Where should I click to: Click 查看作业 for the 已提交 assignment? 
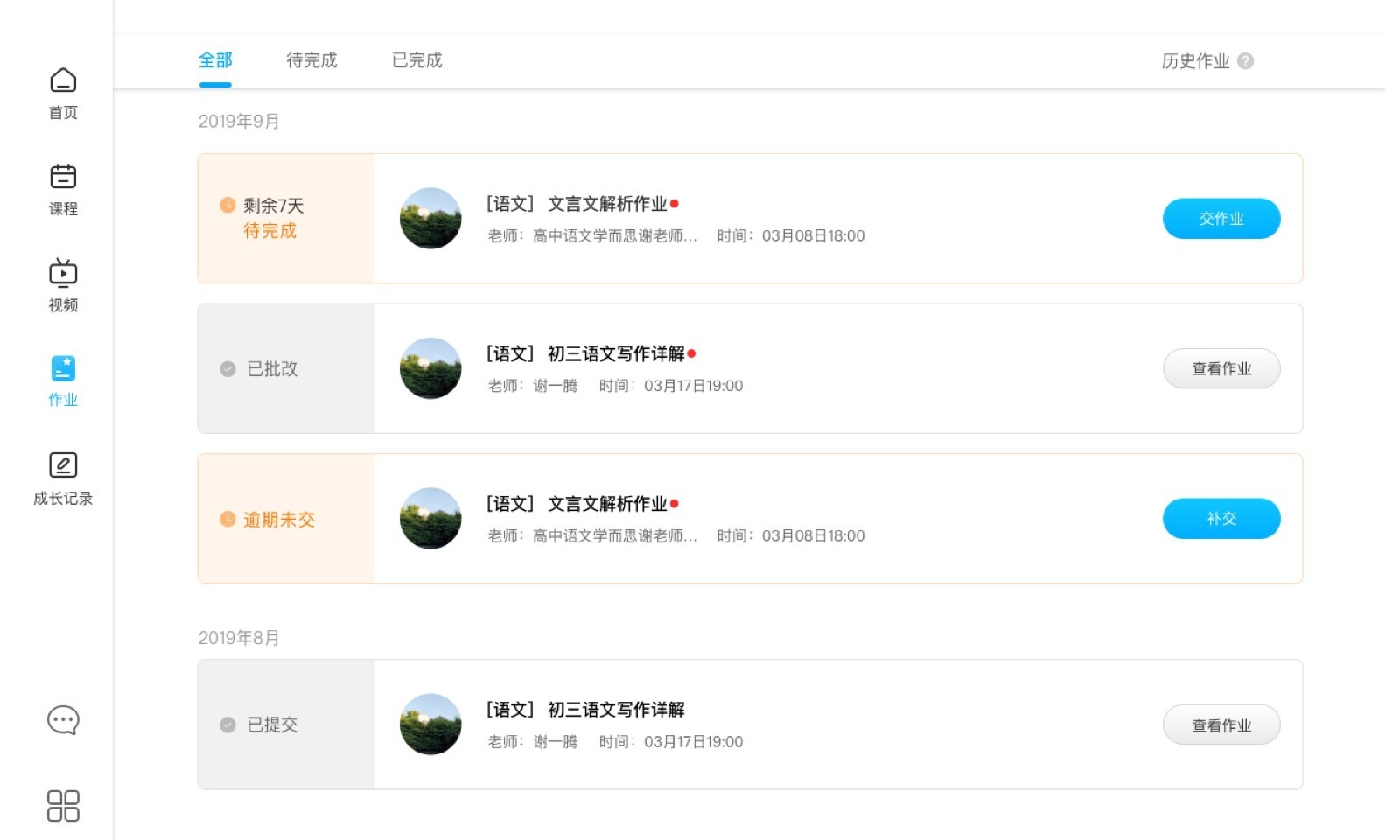pyautogui.click(x=1221, y=725)
